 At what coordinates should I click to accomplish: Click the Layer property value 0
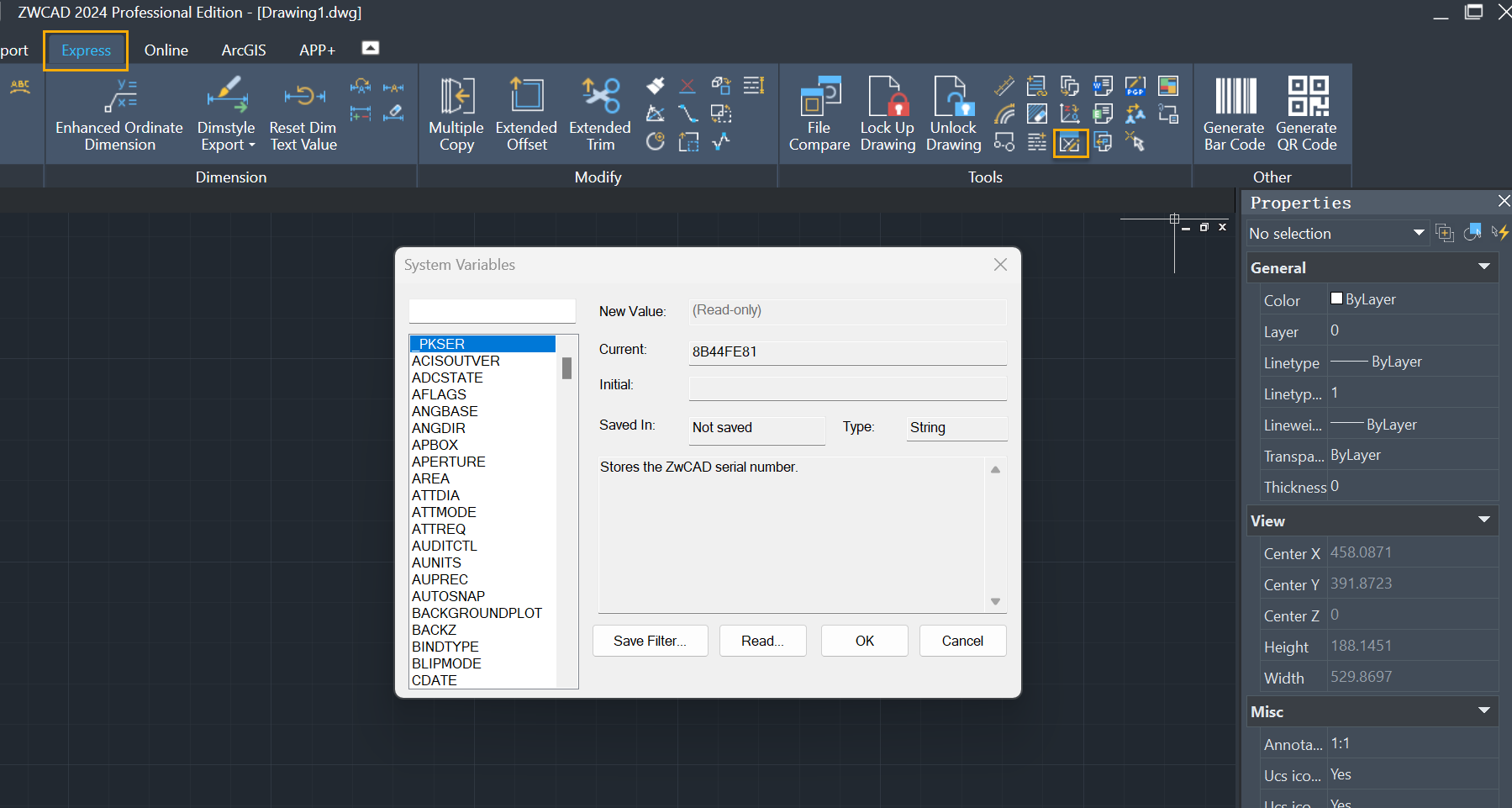(x=1413, y=330)
